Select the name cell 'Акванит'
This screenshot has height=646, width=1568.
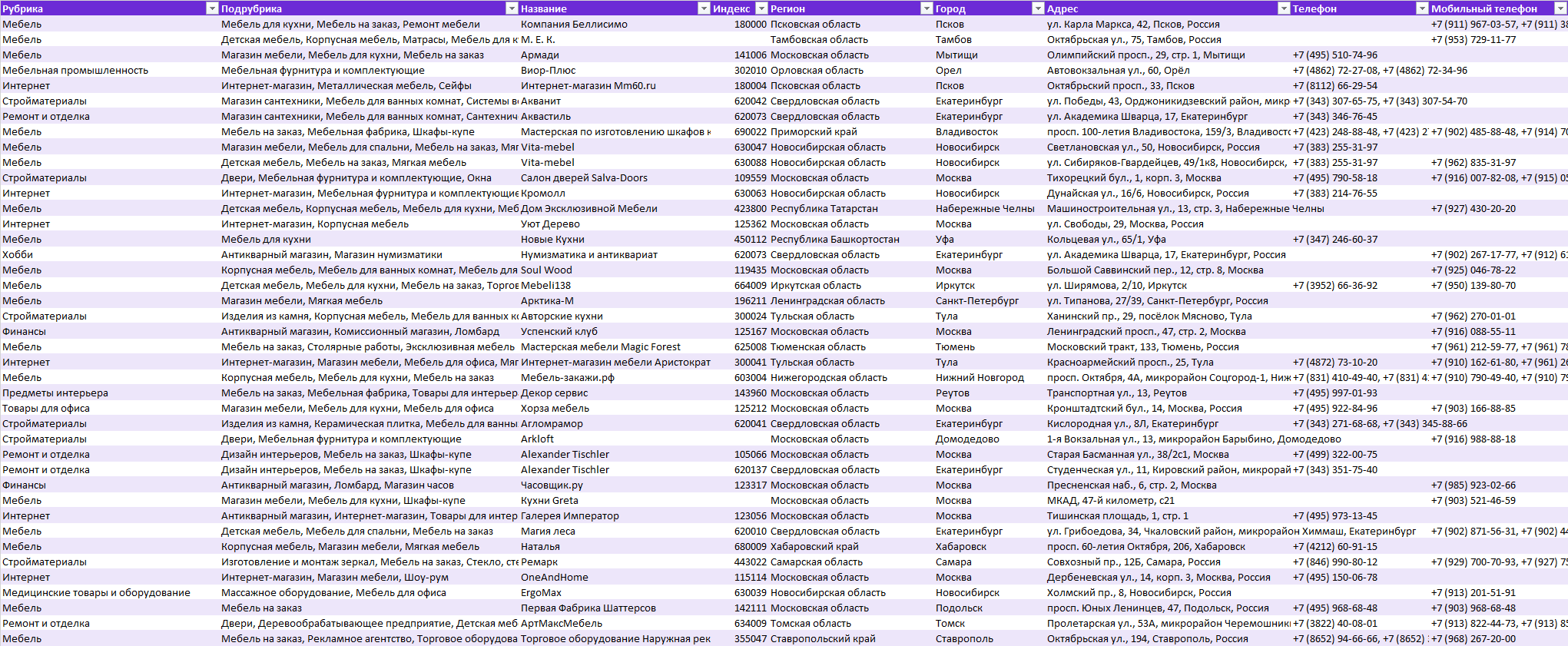615,101
